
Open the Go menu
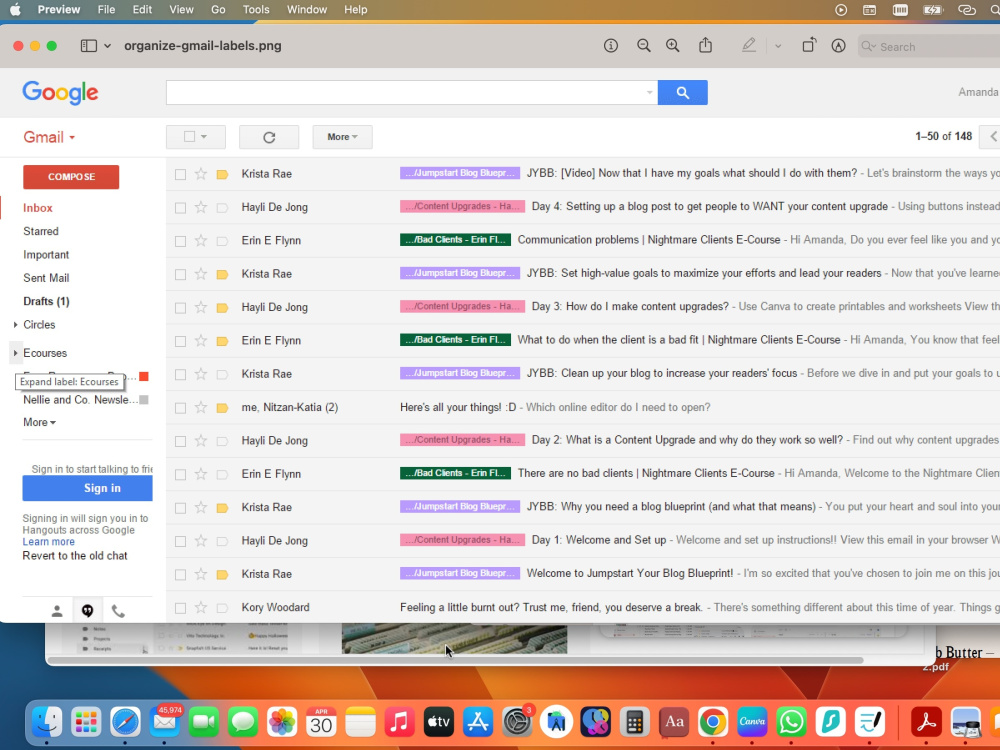(x=218, y=10)
